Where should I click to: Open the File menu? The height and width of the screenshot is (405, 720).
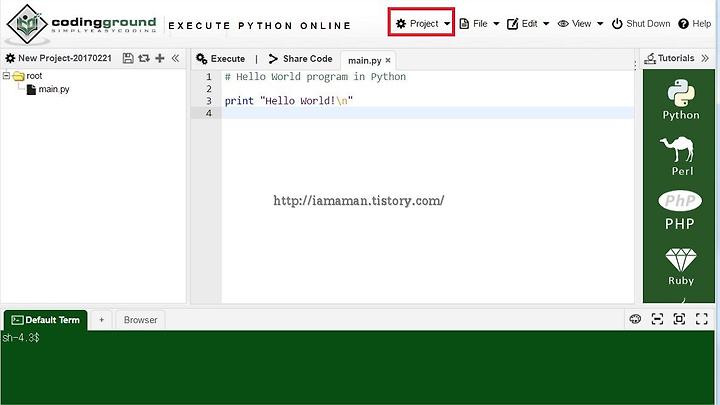479,23
